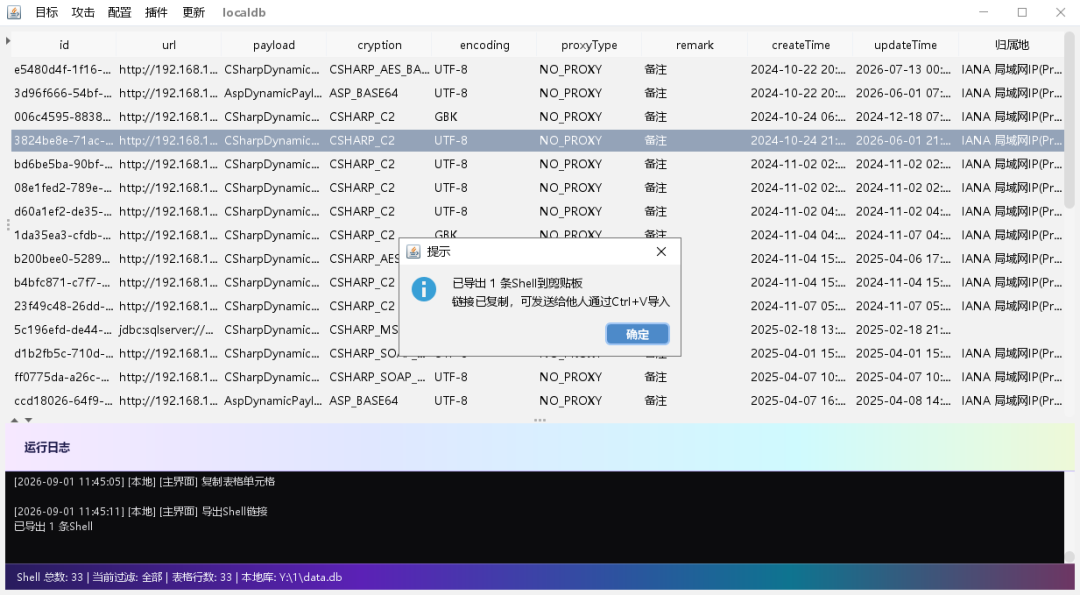Open the 配置 menu
This screenshot has width=1080, height=595.
[x=119, y=12]
